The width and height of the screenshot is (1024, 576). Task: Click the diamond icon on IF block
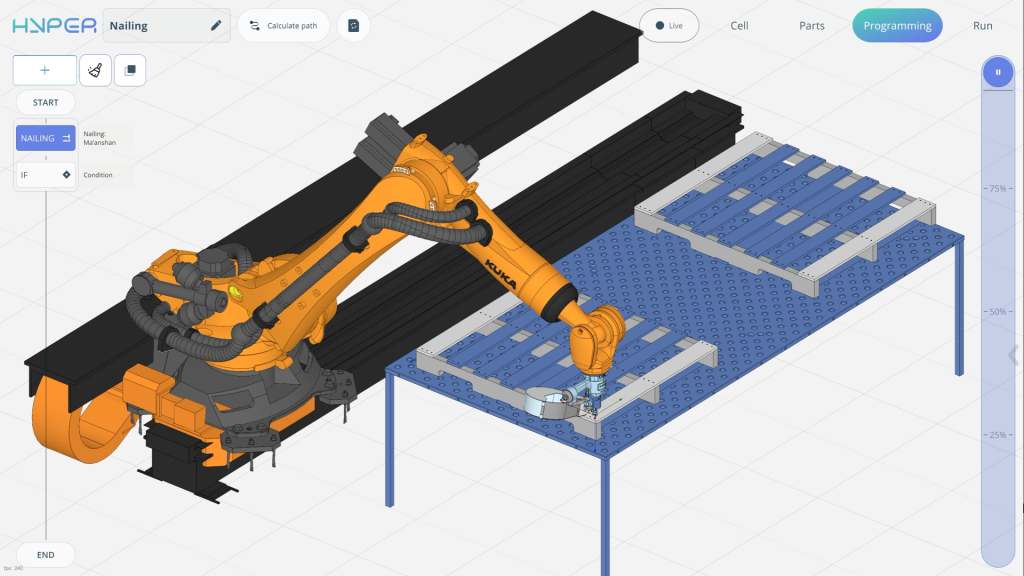[66, 175]
